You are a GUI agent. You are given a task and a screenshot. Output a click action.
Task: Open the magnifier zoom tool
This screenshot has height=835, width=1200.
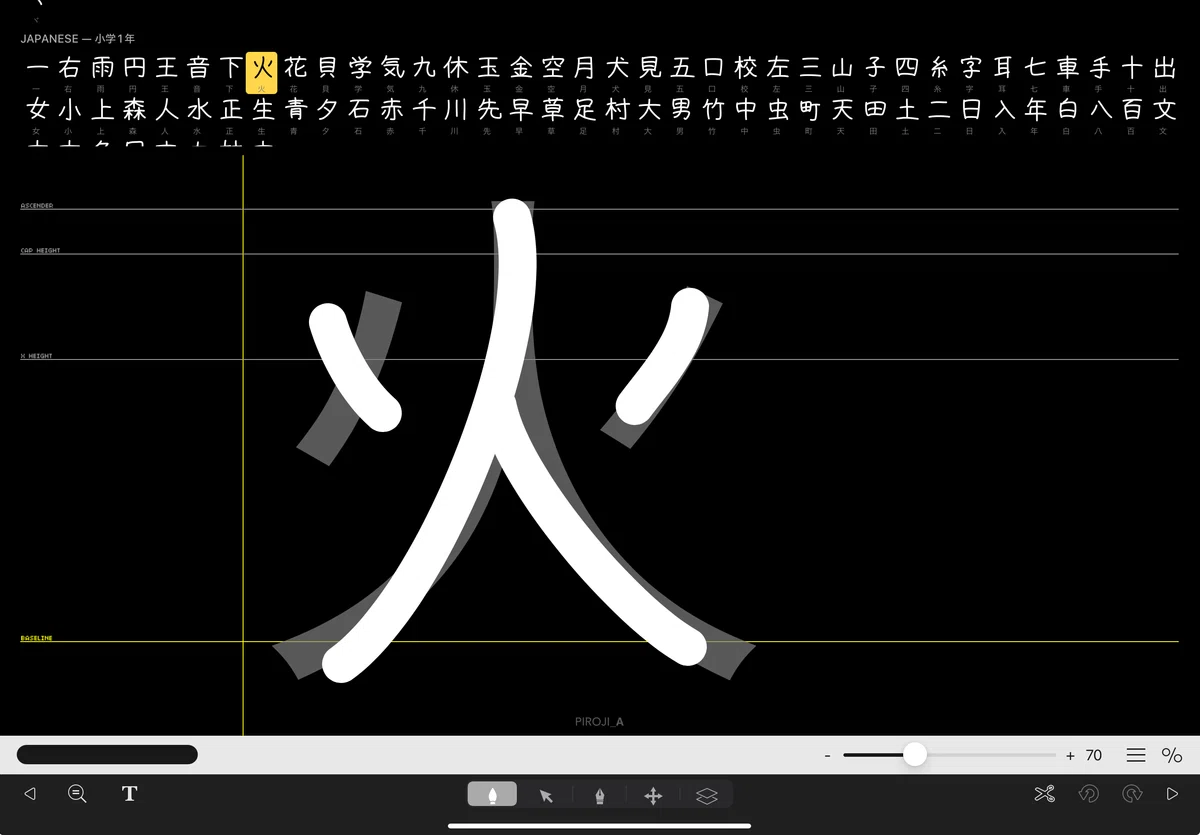77,794
